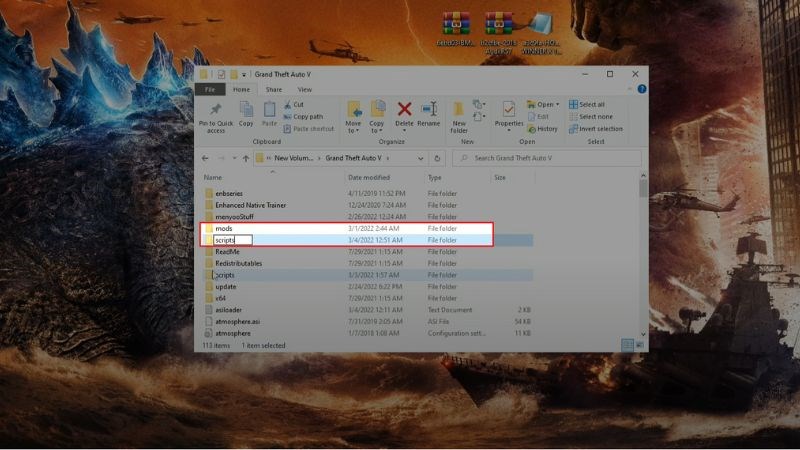Viewport: 800px width, 450px height.
Task: Click Select none in the ribbon
Action: coord(591,116)
